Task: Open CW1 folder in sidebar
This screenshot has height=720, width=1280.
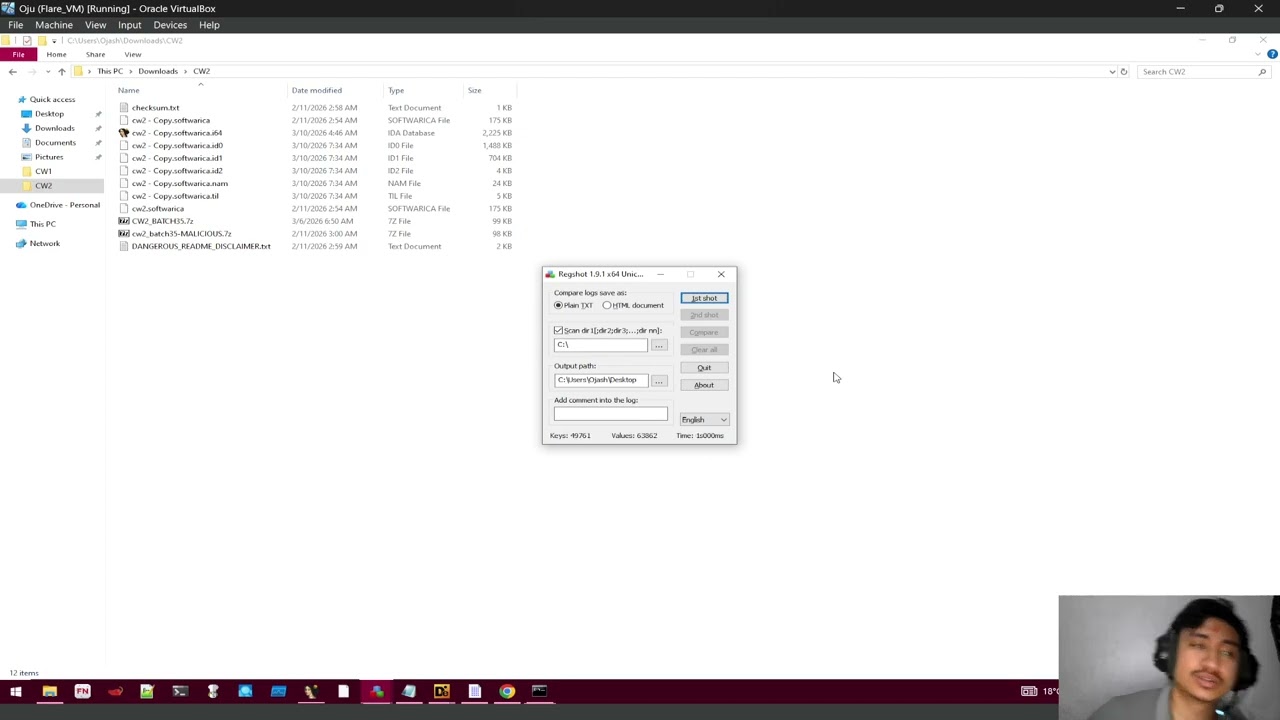Action: click(43, 171)
